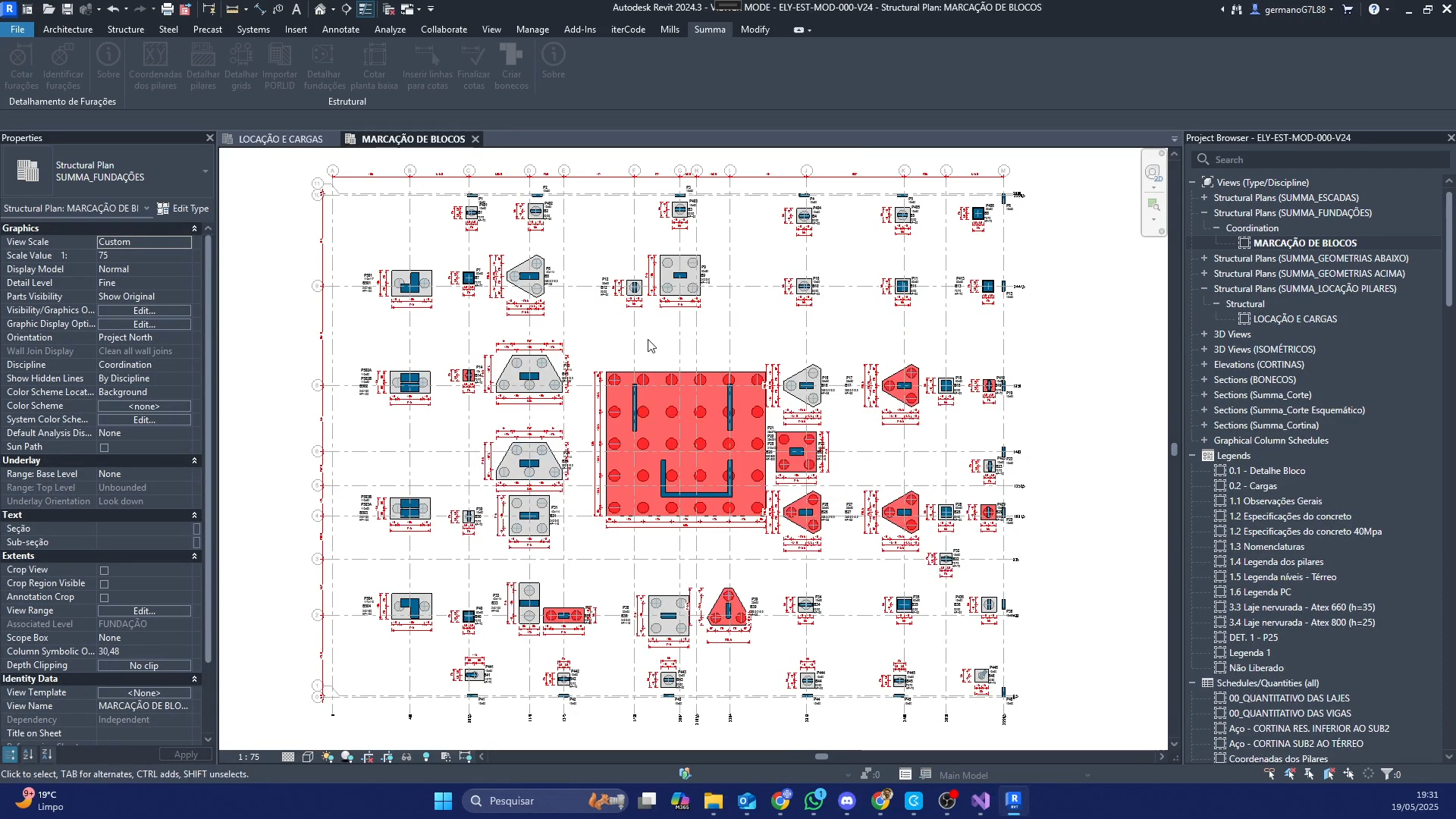Open the Structural Plan instance filter dropdown

point(146,209)
